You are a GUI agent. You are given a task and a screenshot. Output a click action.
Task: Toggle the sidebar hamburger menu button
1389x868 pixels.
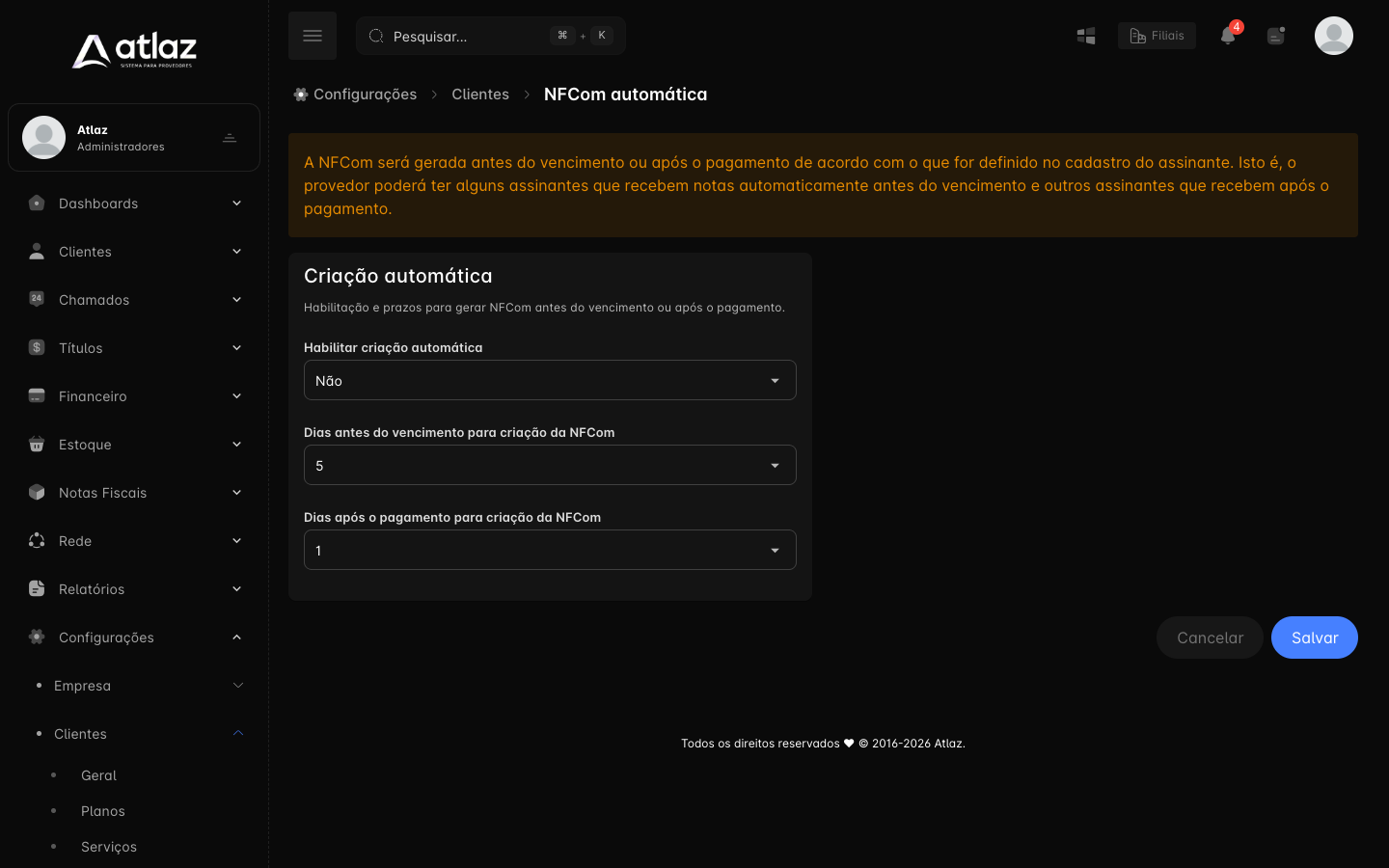(313, 36)
